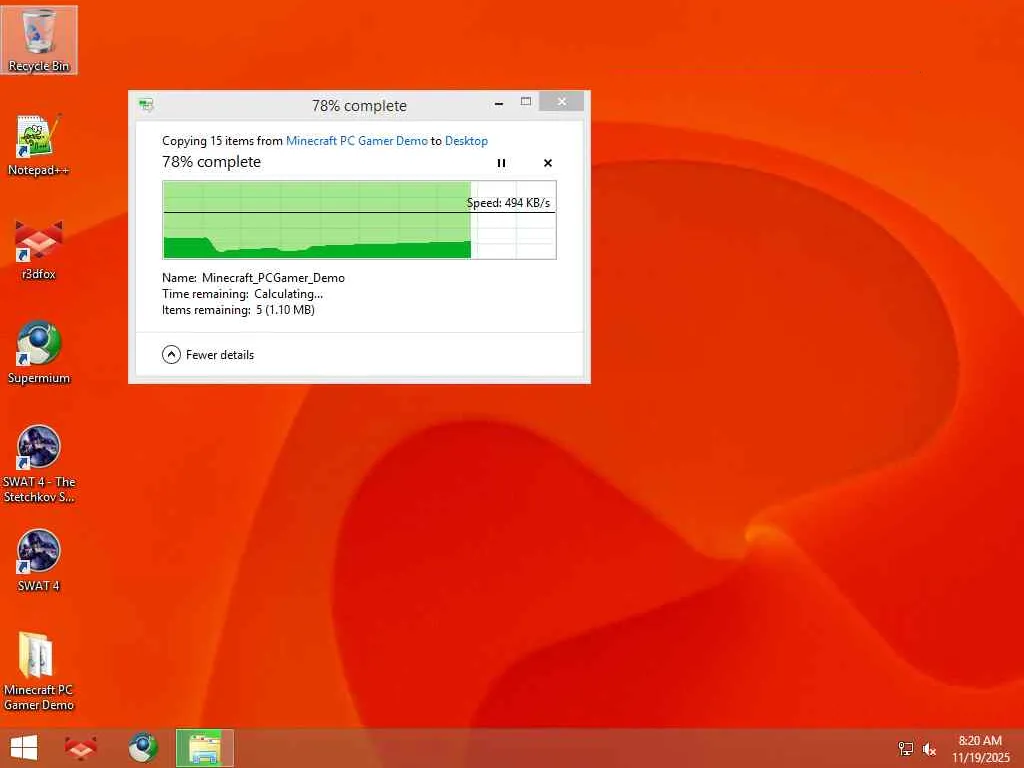Open the Recycle Bin desktop icon
1024x768 pixels.
point(39,39)
